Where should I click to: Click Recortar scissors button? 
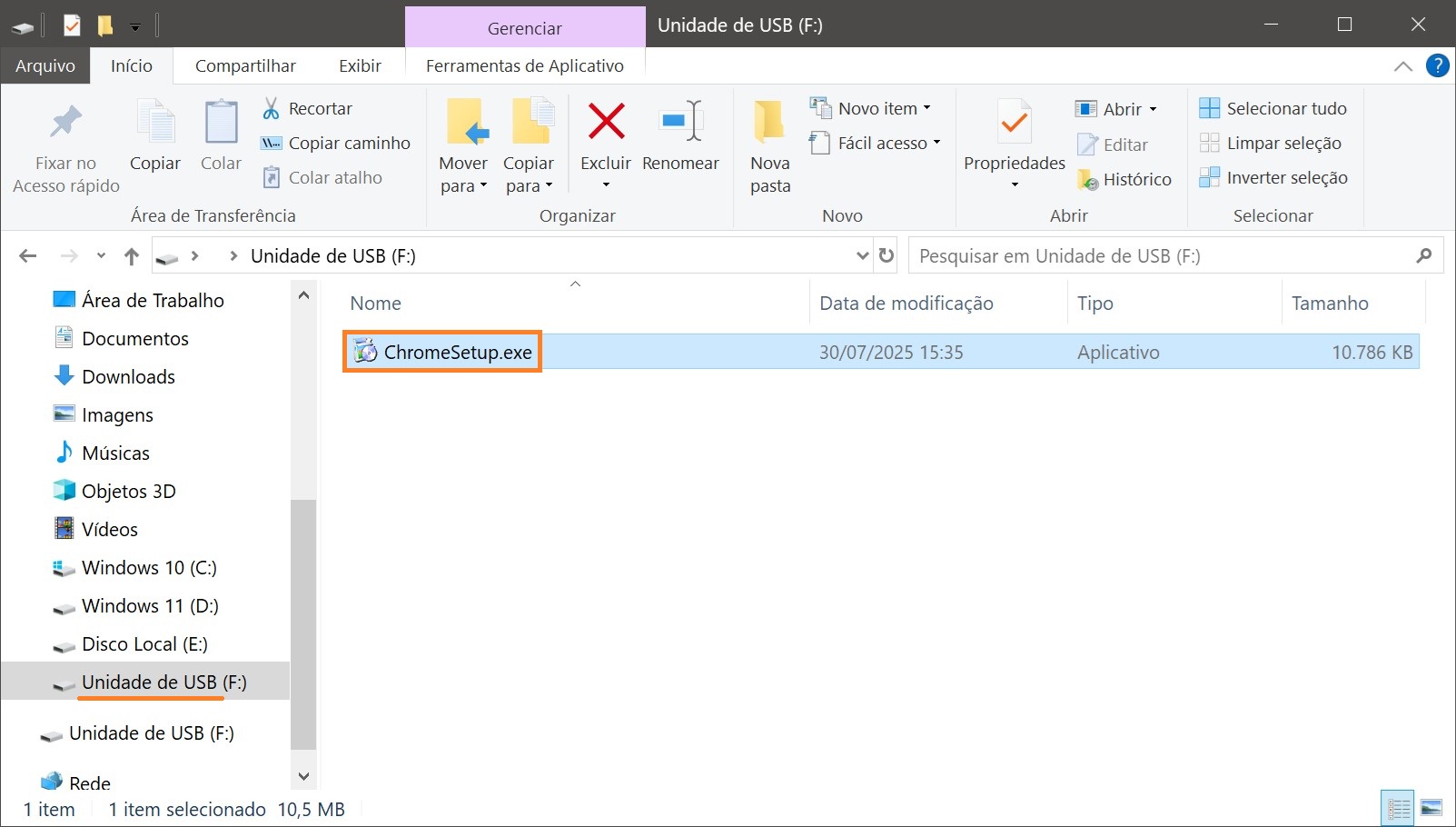[x=307, y=108]
